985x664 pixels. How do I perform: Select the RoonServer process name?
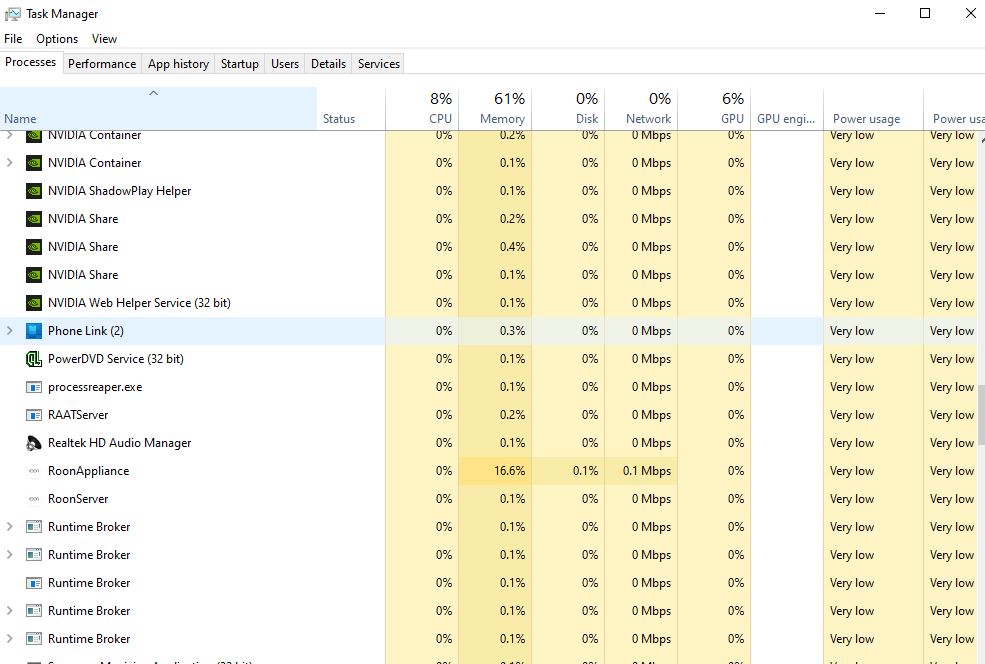tap(78, 499)
